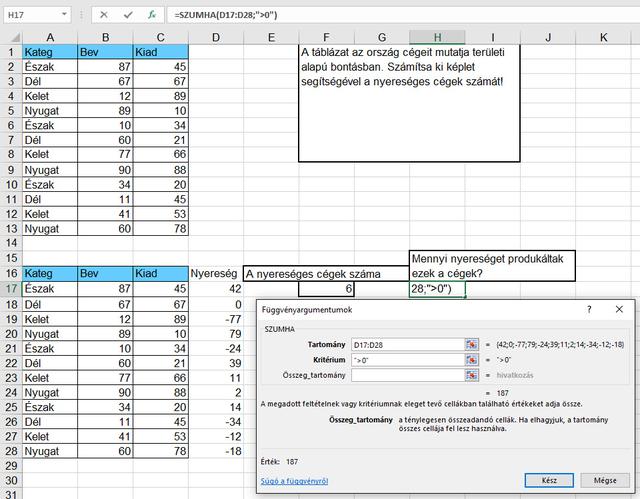Click cell A16 'Kateg' header
Image resolution: width=640 pixels, height=499 pixels.
point(50,273)
